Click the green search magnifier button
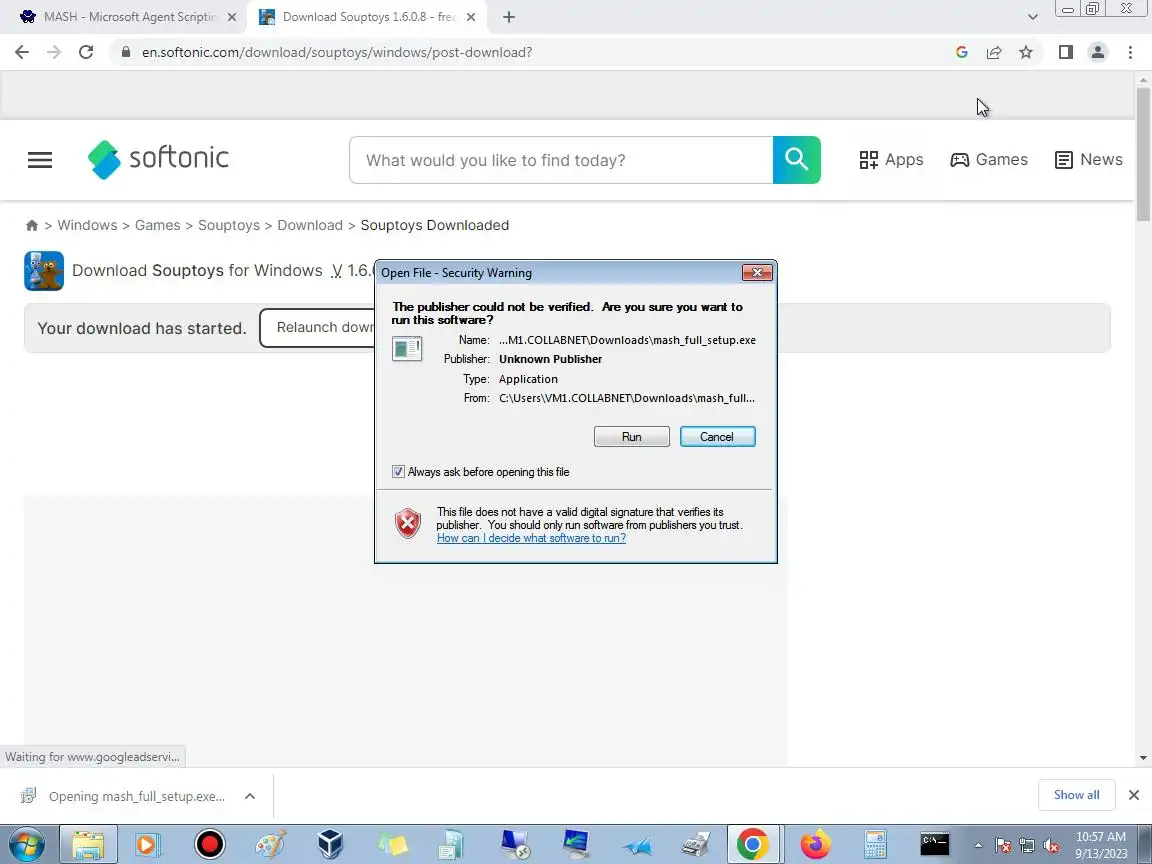 796,159
